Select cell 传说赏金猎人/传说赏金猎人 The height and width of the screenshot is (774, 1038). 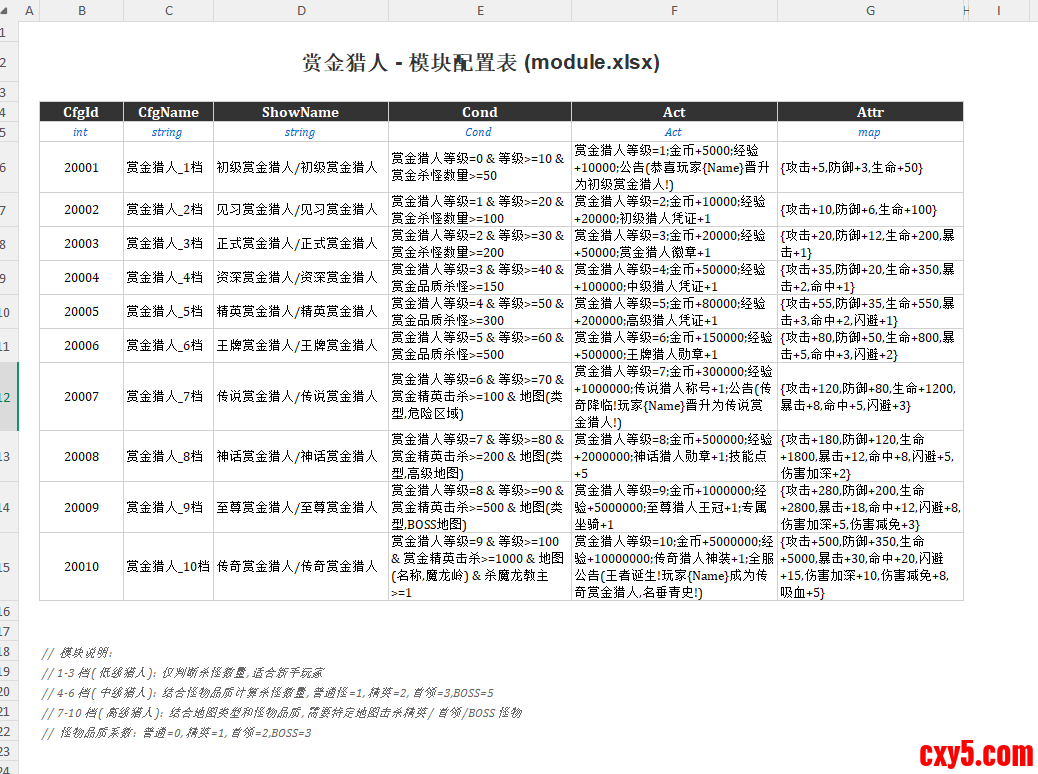coord(301,396)
